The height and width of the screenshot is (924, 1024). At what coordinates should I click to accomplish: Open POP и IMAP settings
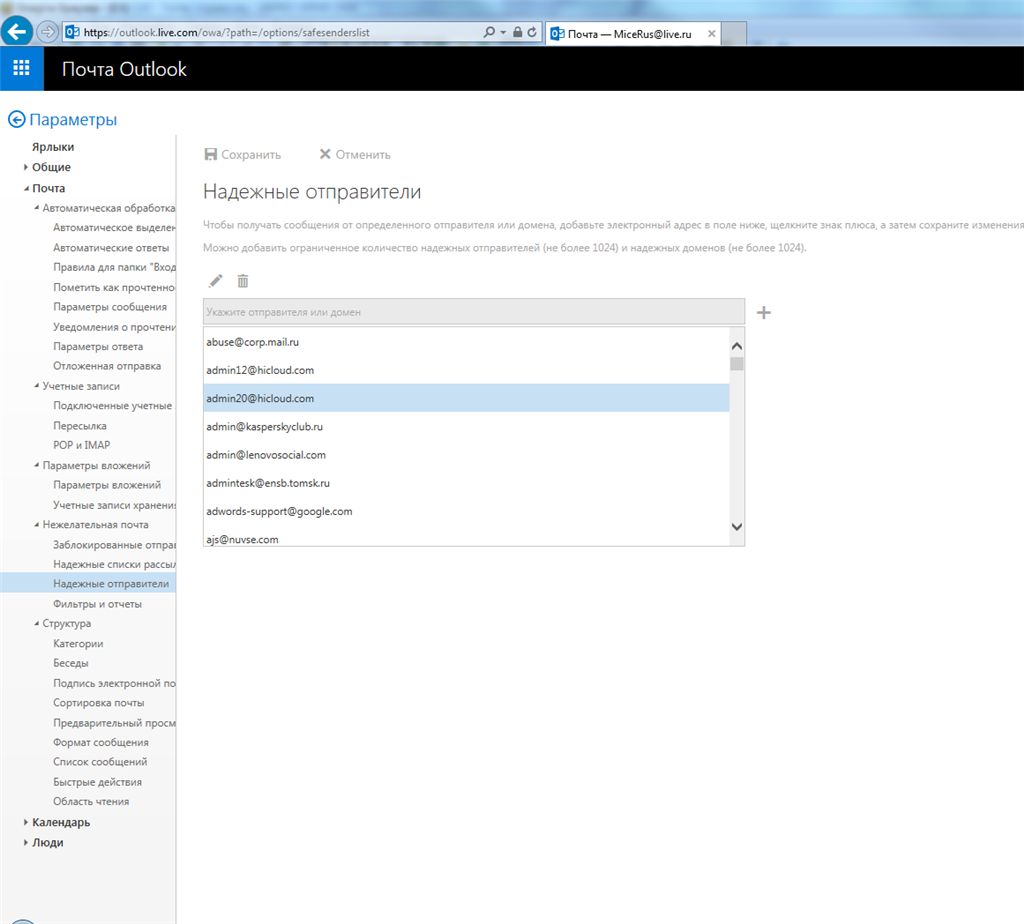click(82, 445)
